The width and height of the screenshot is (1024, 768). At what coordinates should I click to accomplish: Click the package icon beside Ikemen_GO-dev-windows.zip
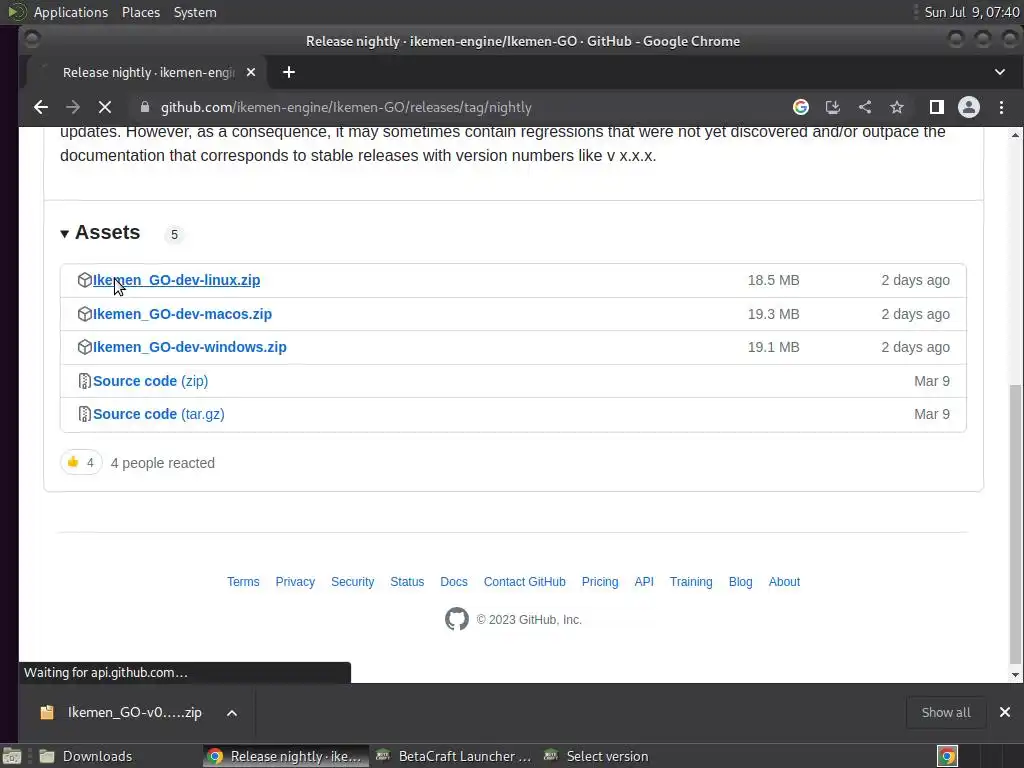pos(84,347)
